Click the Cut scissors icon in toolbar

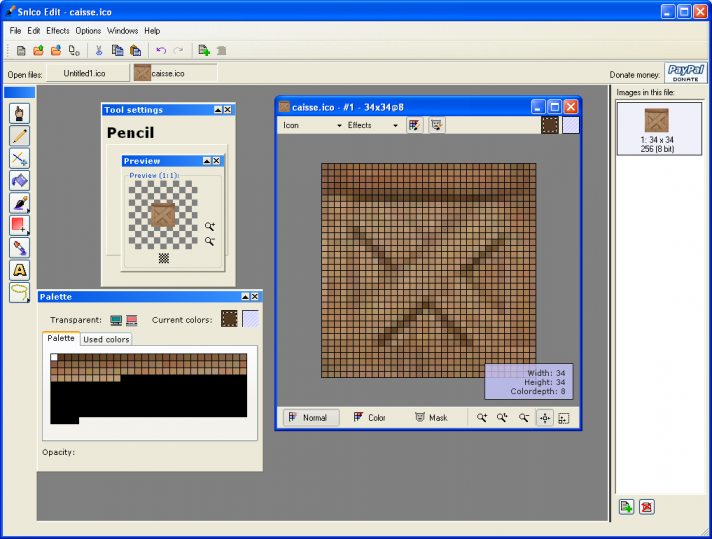click(x=99, y=50)
